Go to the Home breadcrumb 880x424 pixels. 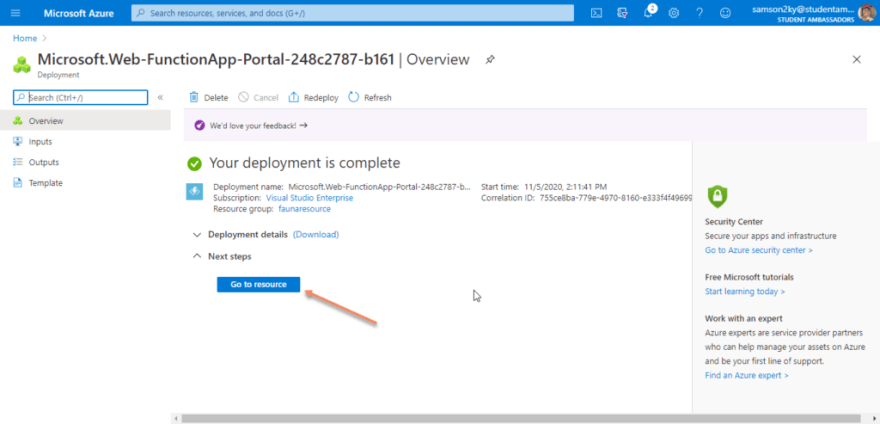click(x=25, y=38)
